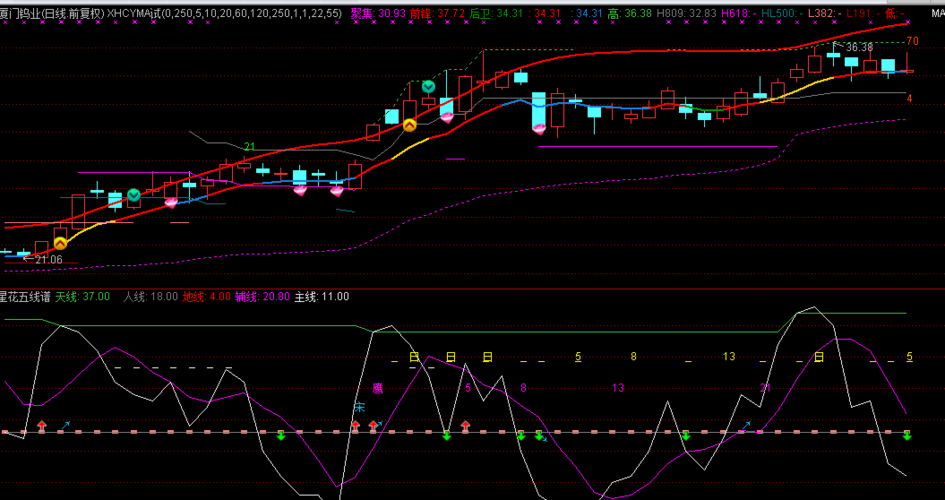
Task: Click the rightmost green down-arrow in indicator panel
Action: click(907, 435)
